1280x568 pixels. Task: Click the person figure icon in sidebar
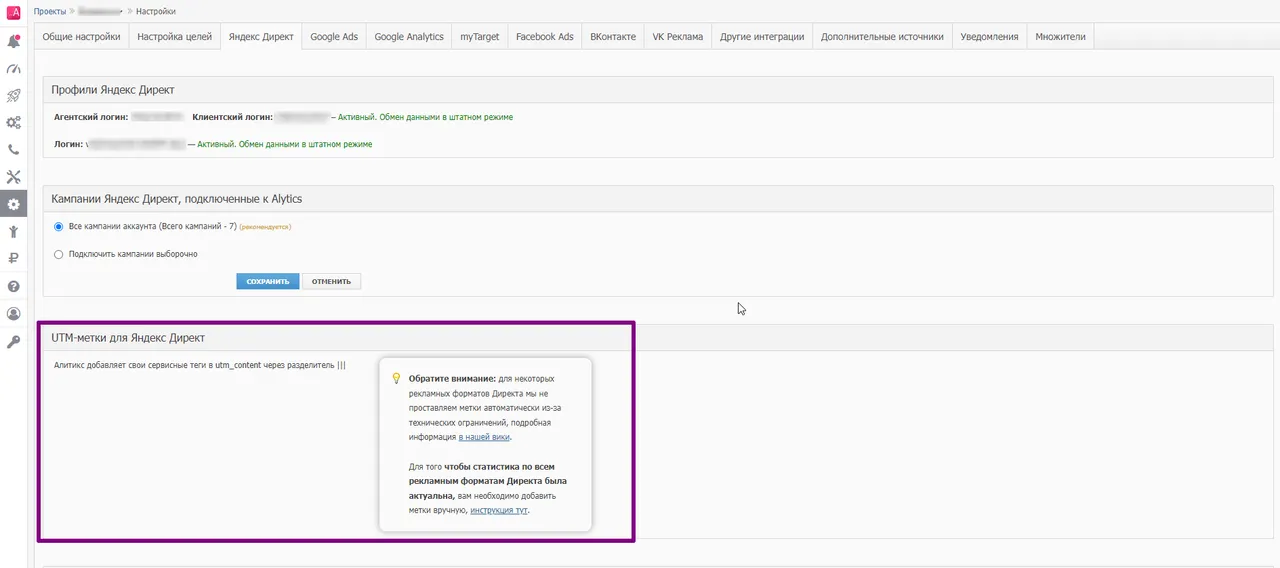[x=14, y=231]
